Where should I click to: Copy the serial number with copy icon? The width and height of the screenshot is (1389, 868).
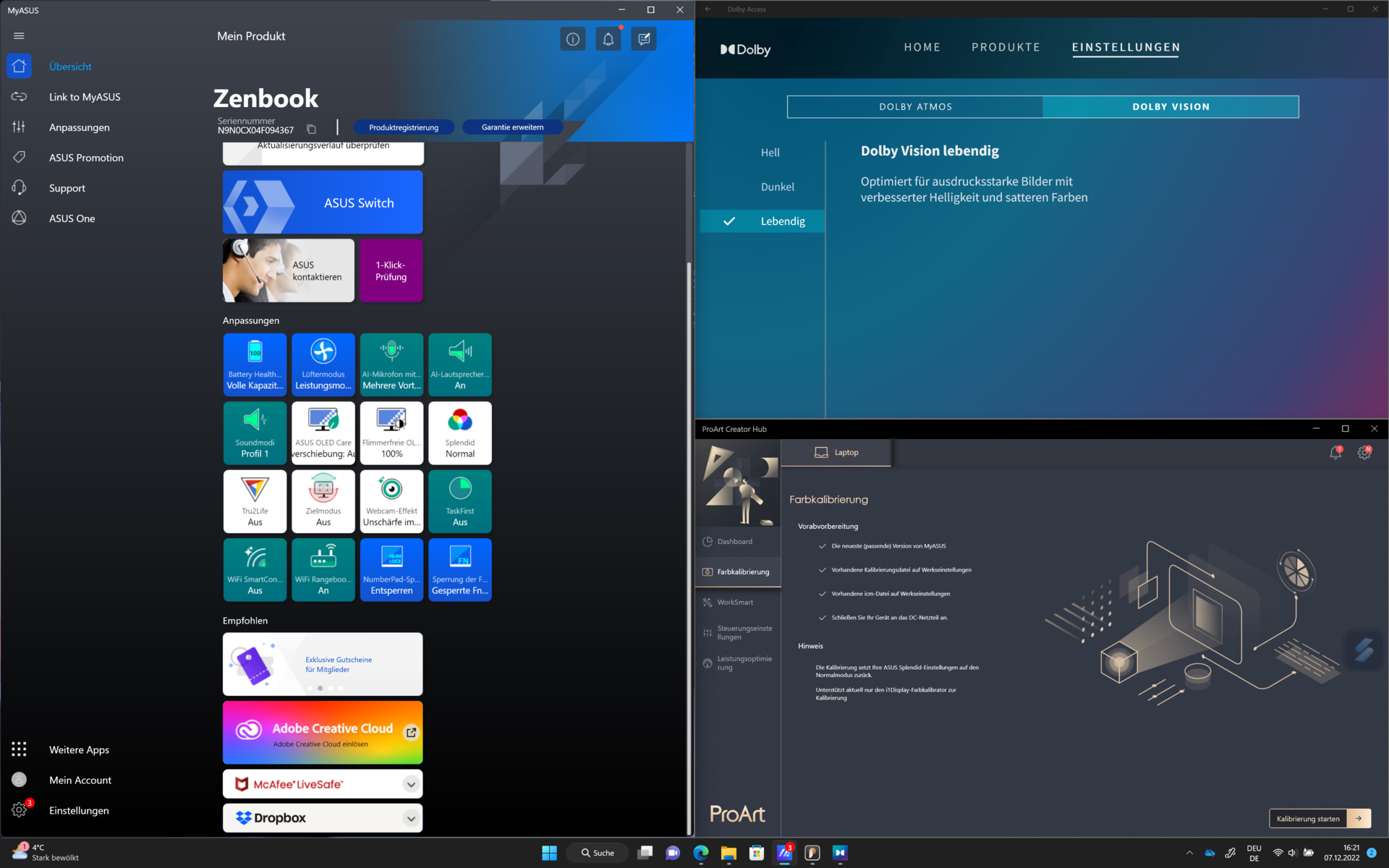(x=311, y=129)
